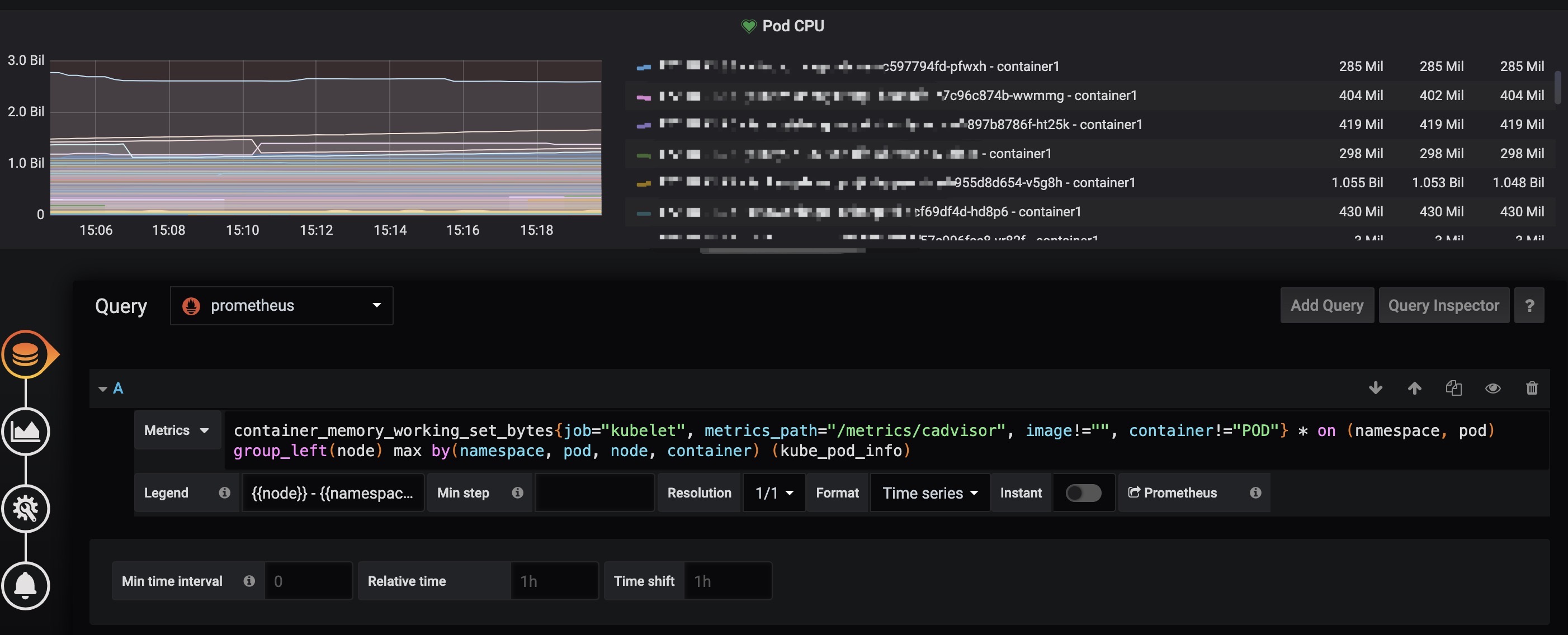Click the Min step input field

click(x=594, y=492)
